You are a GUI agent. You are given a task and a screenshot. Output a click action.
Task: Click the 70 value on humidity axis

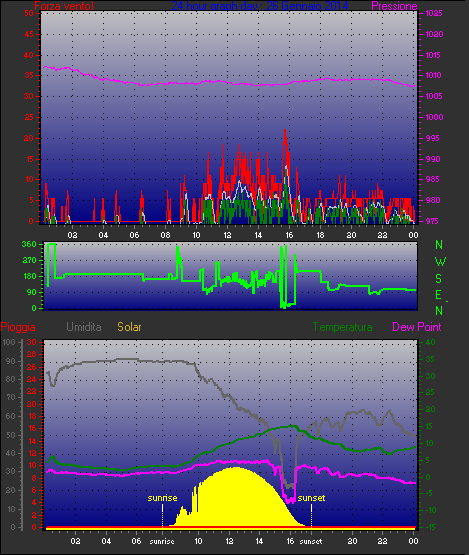(x=11, y=397)
